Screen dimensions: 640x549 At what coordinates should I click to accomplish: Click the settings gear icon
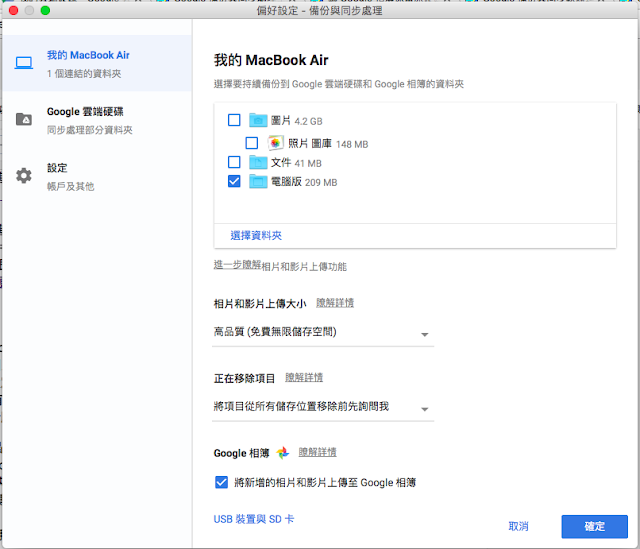click(24, 176)
